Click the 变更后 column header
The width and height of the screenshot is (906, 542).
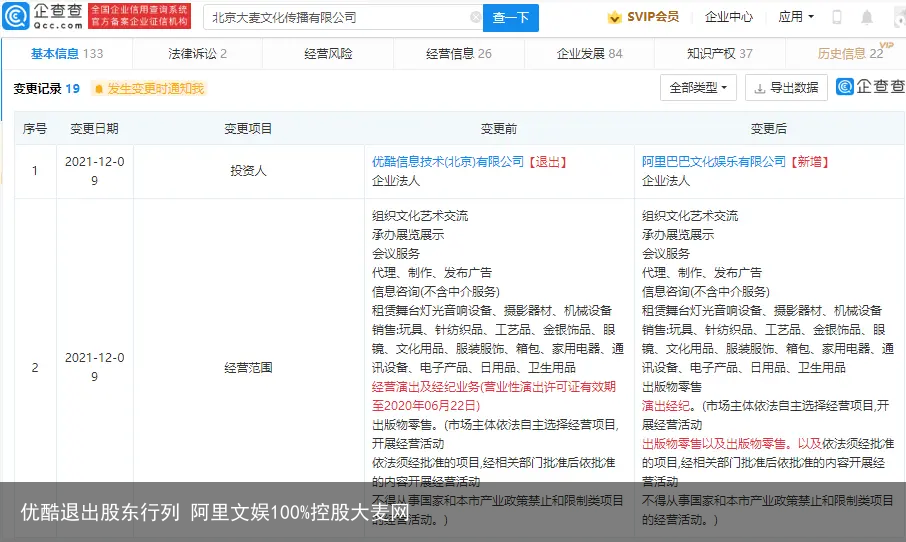768,128
